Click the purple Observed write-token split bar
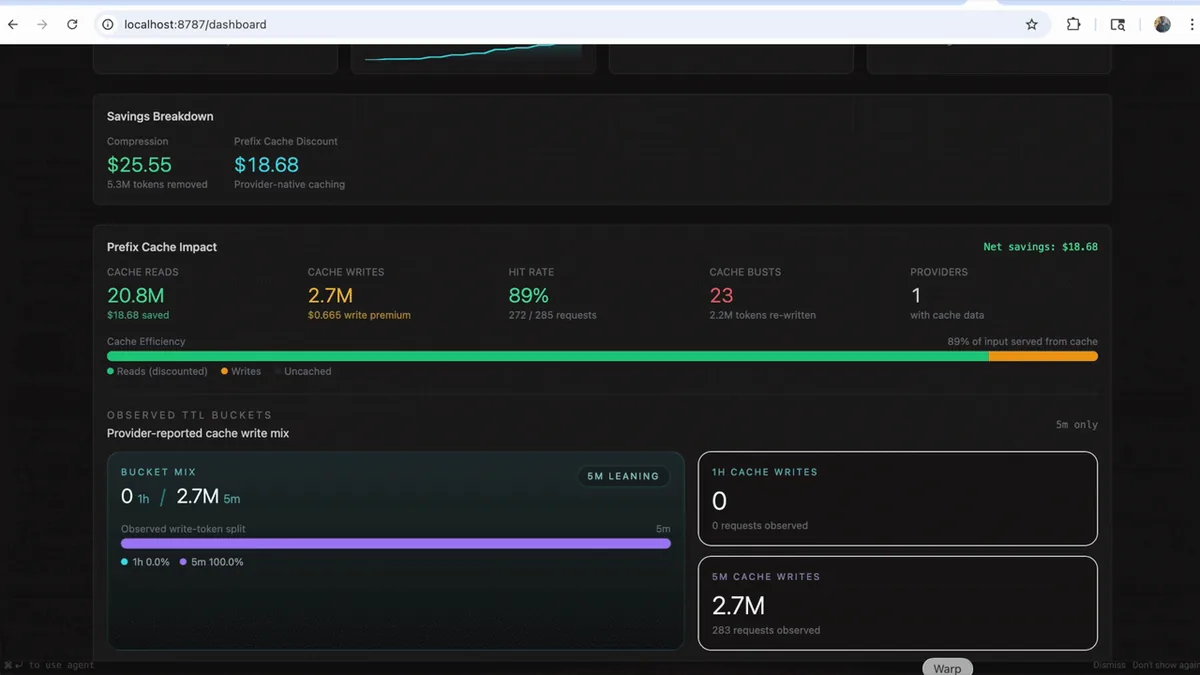The height and width of the screenshot is (675, 1200). 396,544
